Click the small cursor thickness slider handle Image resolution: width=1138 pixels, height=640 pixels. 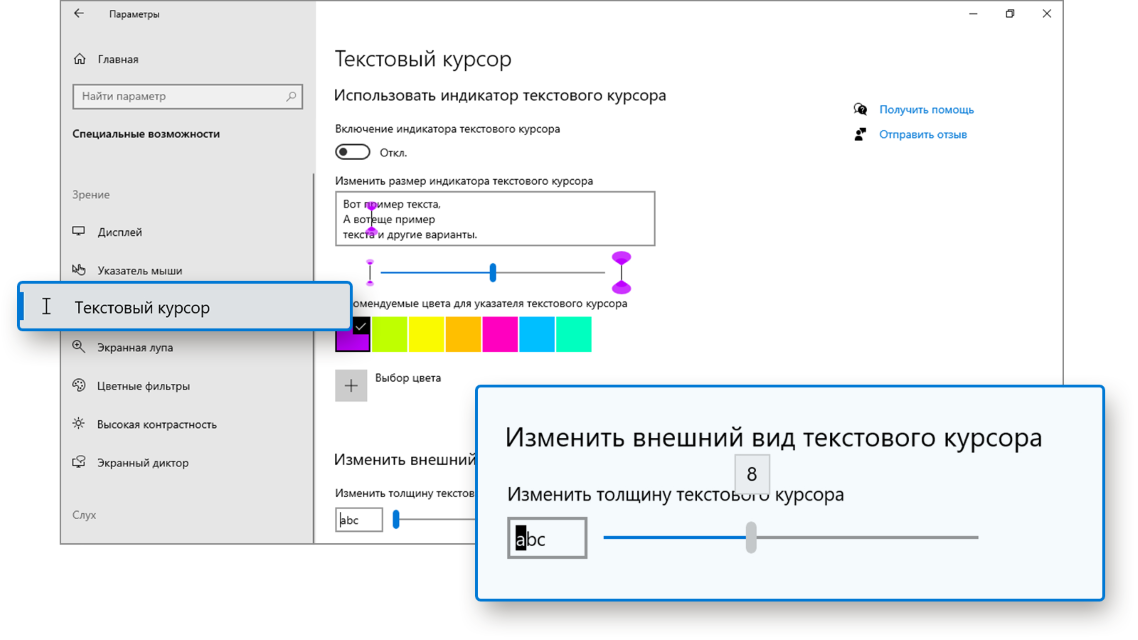[x=396, y=519]
